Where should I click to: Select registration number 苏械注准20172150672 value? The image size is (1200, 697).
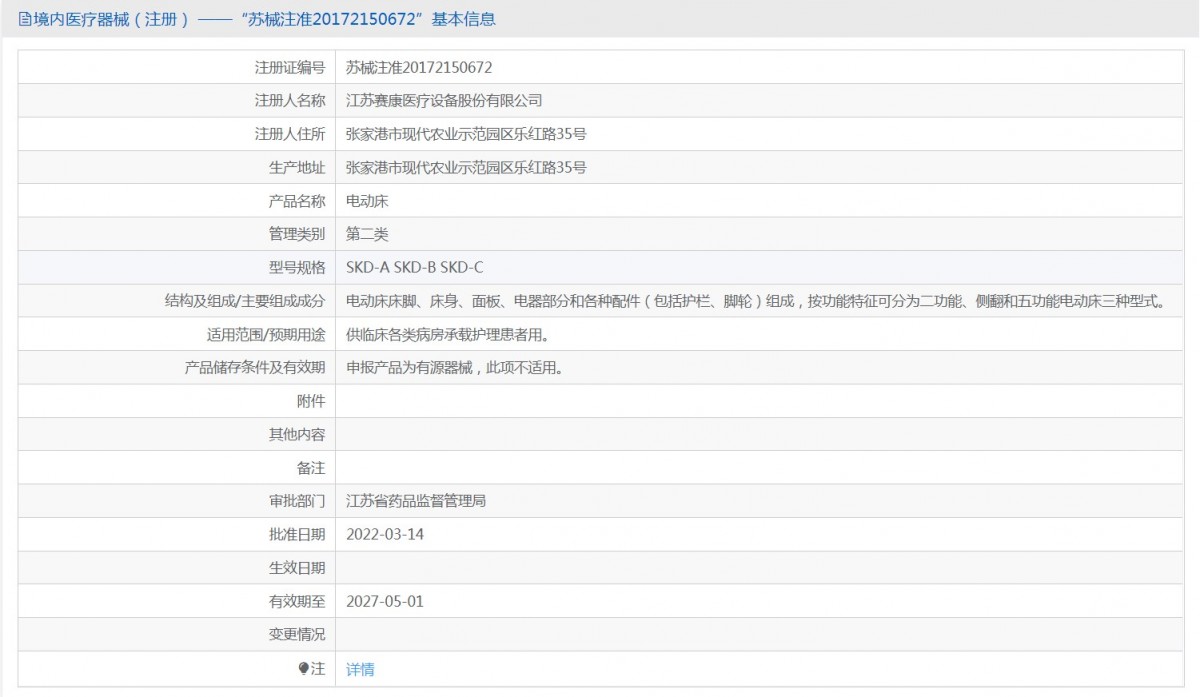click(419, 68)
